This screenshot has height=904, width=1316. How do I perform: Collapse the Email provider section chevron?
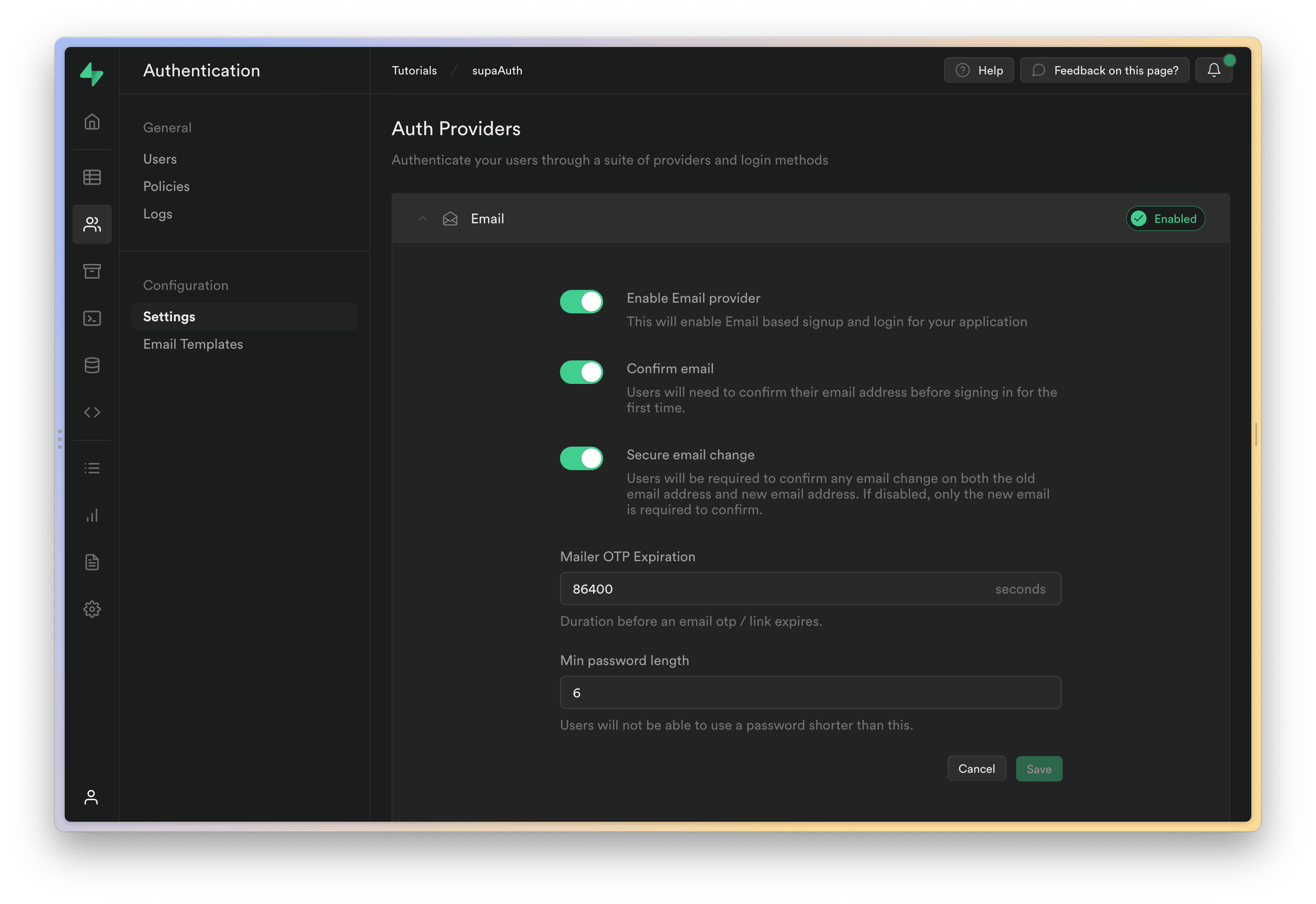click(422, 218)
